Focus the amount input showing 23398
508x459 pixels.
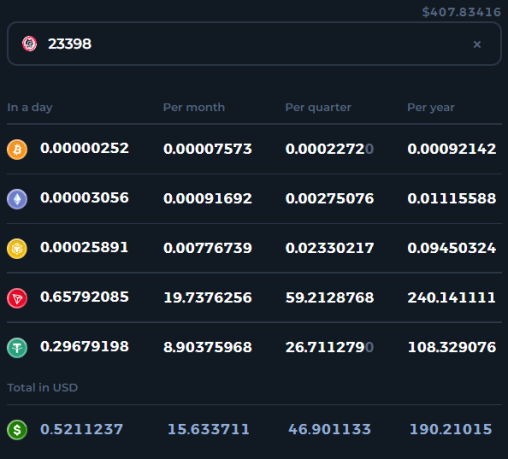click(x=254, y=44)
